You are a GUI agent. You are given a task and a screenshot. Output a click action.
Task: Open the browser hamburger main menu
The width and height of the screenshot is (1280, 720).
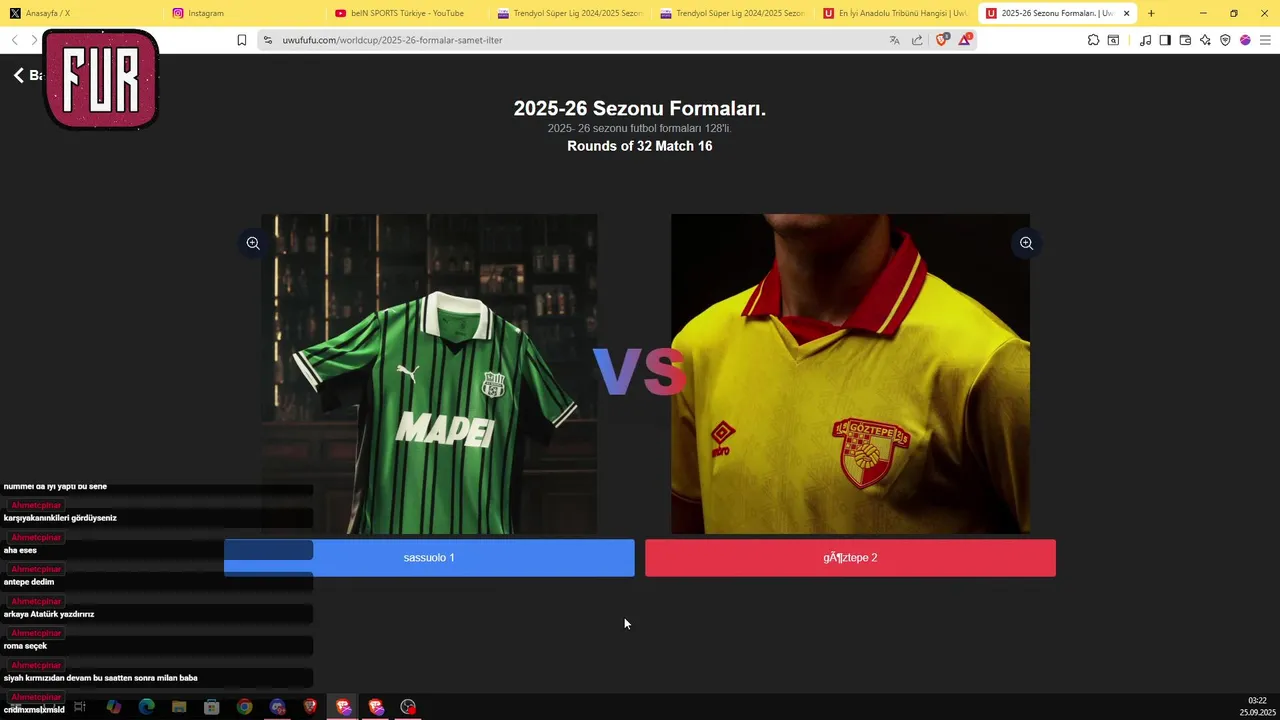pos(1265,40)
